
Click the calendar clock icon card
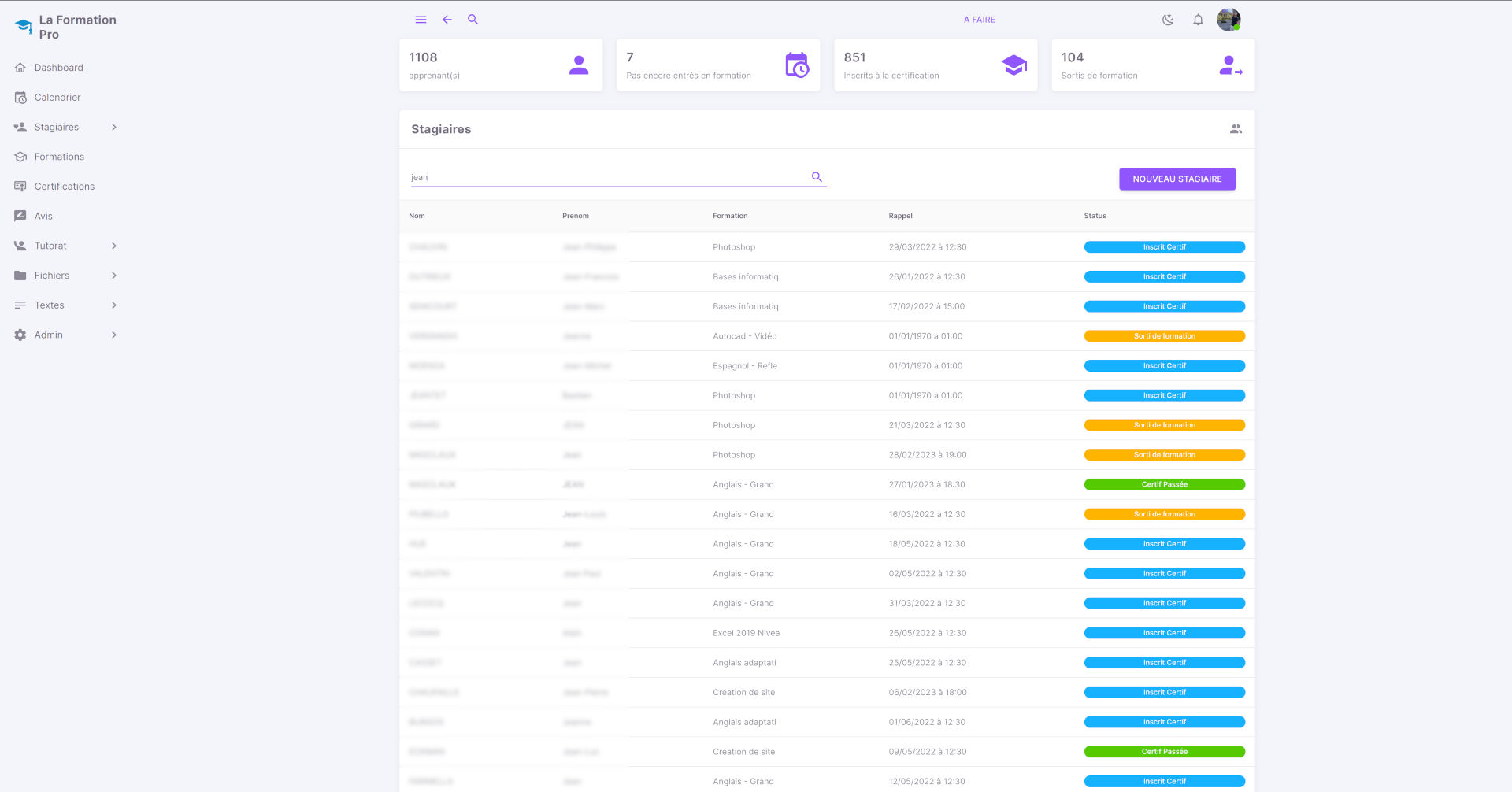796,65
